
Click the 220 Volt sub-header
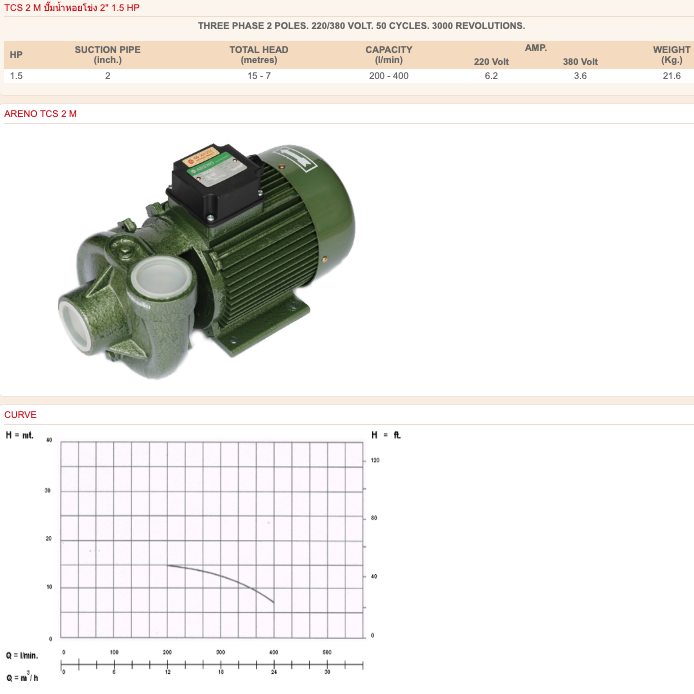point(491,62)
